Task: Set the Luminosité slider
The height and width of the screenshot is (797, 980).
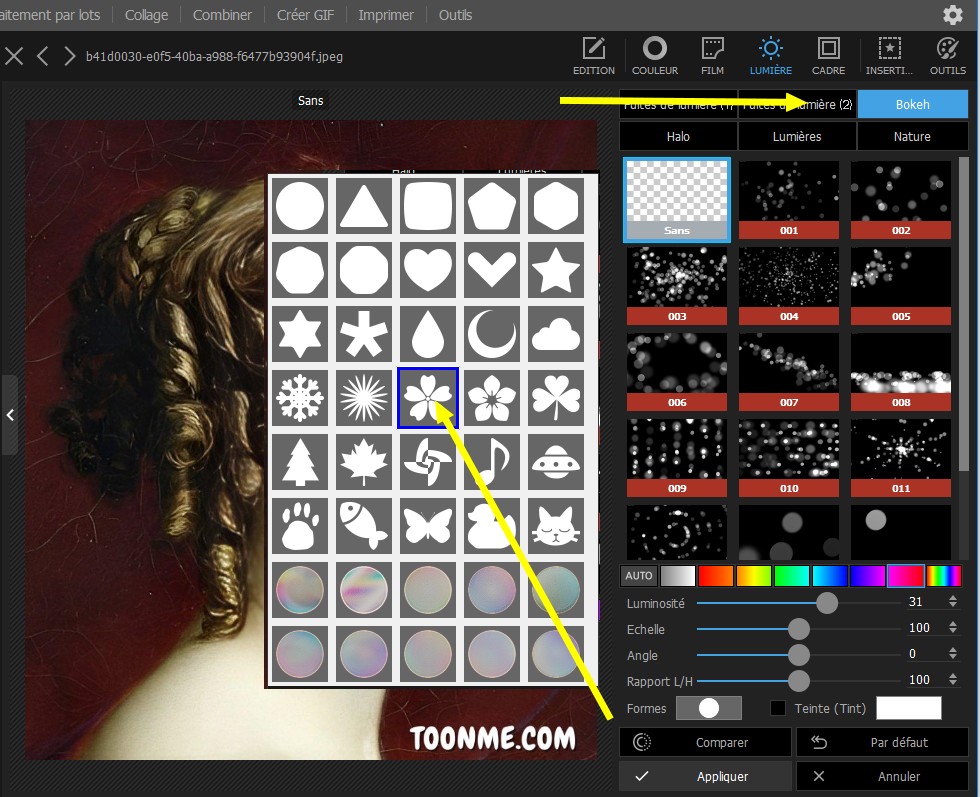Action: pos(826,603)
